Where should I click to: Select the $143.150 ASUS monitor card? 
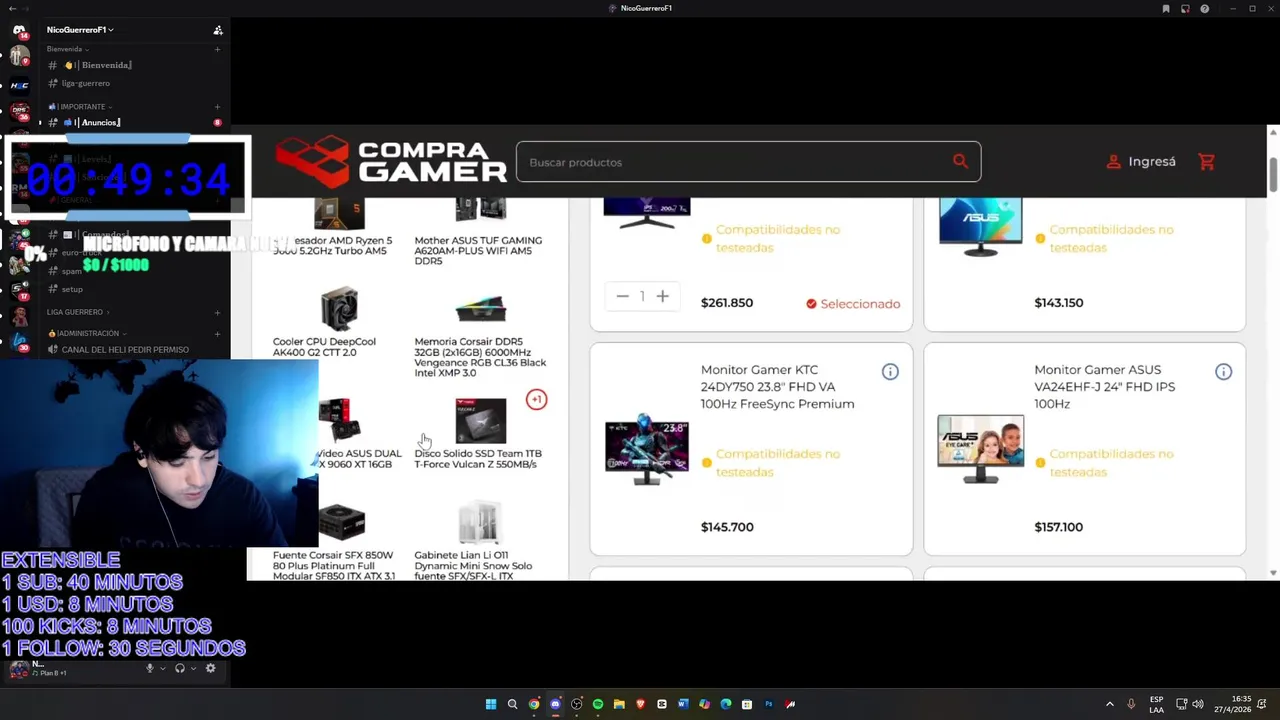[x=1085, y=264]
